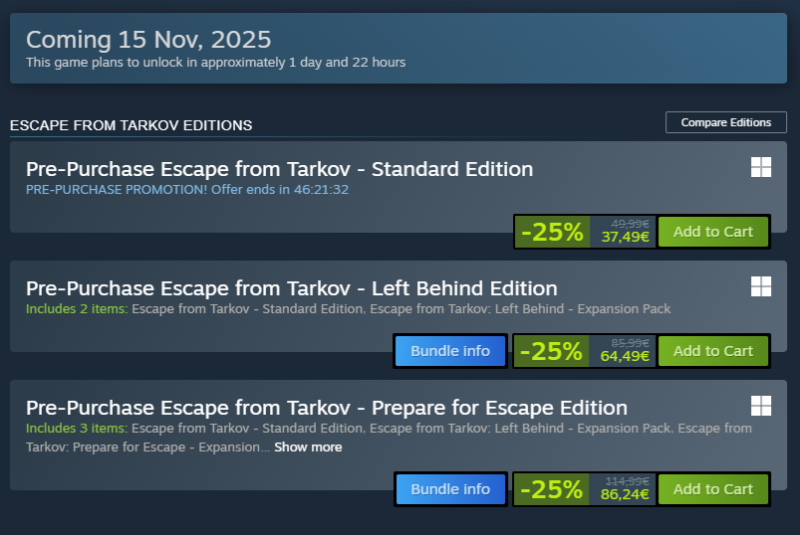View Bundle info for Left Behind Edition
Viewport: 800px width, 535px height.
click(x=450, y=351)
